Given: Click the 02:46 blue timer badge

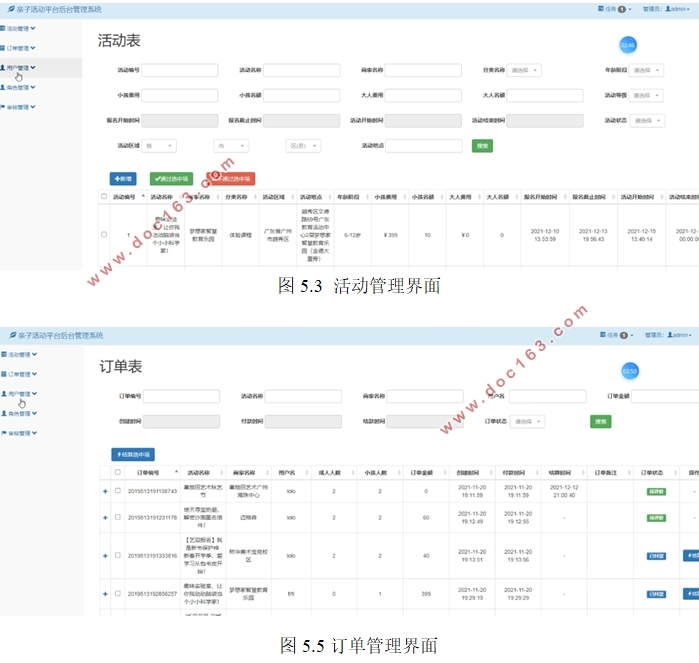Looking at the screenshot, I should pyautogui.click(x=628, y=45).
